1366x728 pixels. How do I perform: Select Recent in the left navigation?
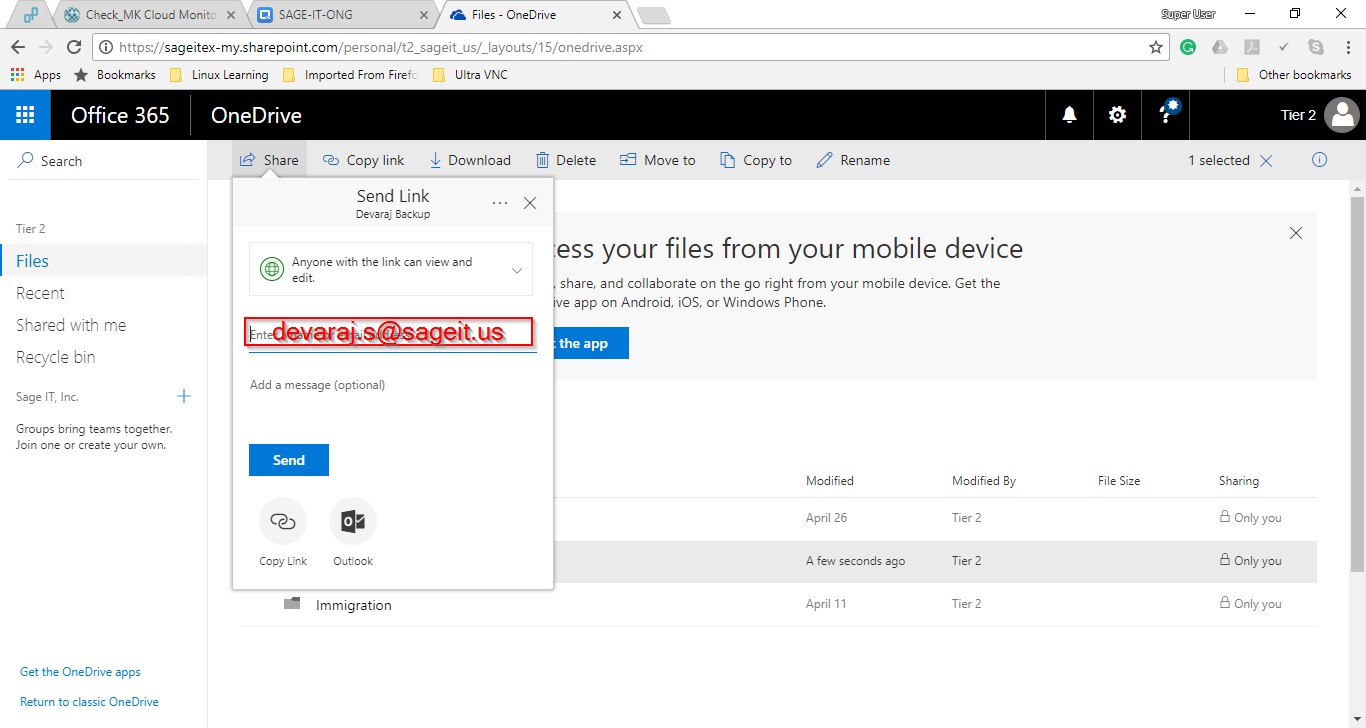(x=40, y=293)
